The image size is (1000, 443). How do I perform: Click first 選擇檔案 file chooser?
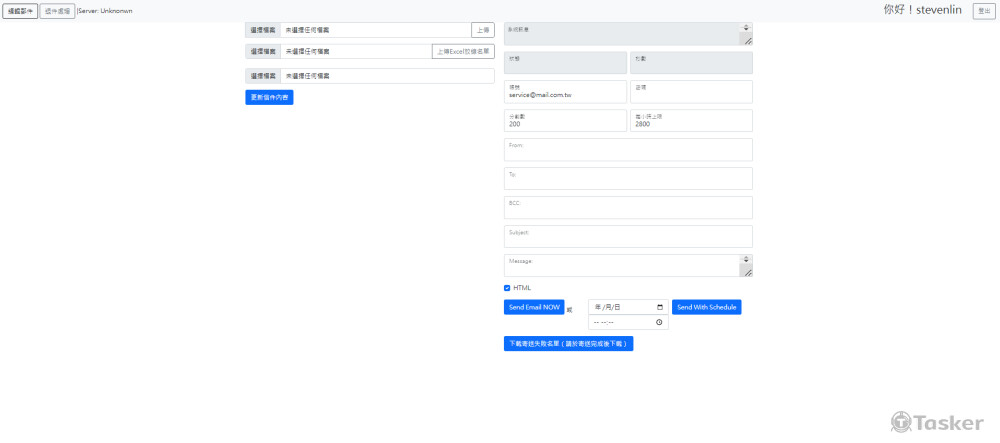[x=263, y=30]
